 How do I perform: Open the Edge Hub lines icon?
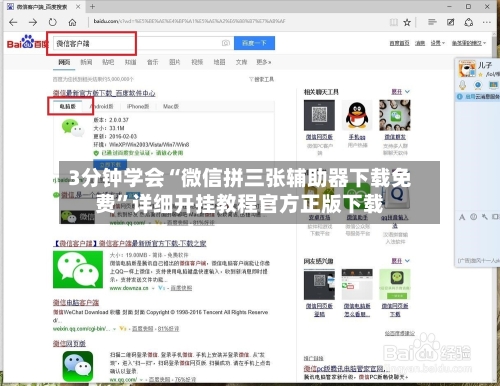432,22
